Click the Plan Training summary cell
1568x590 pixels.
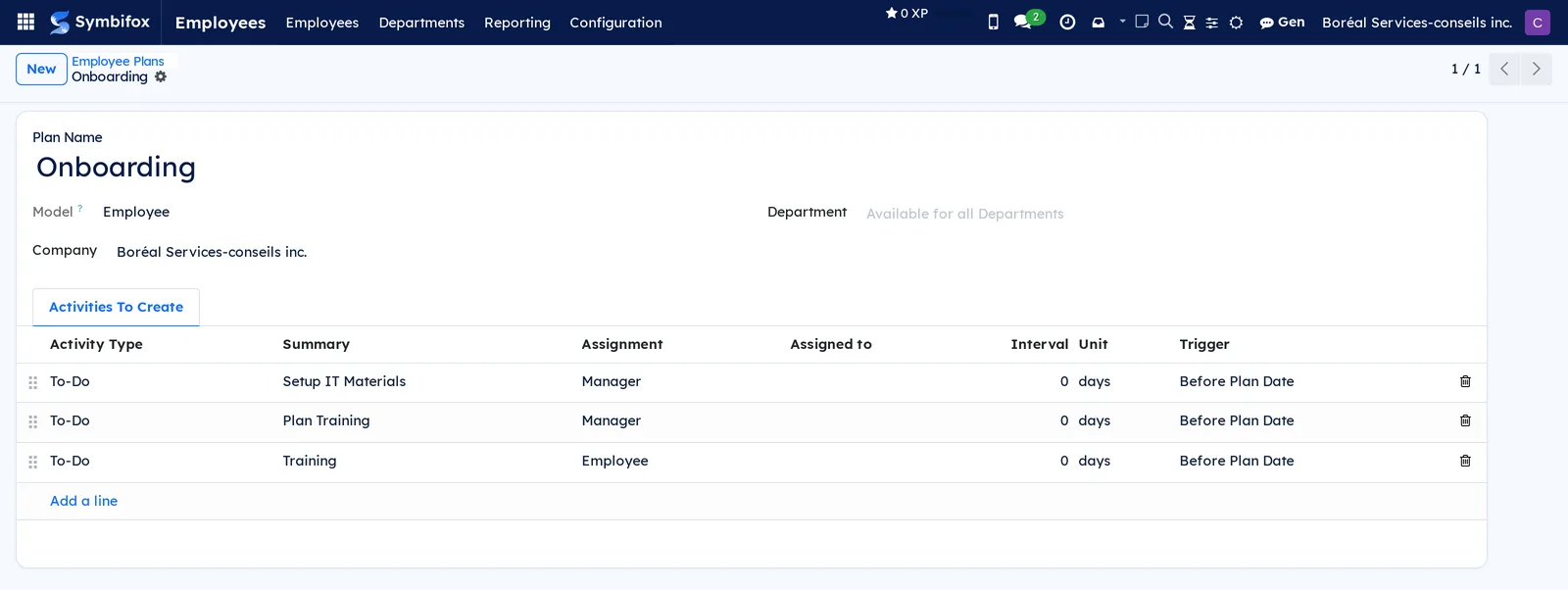click(x=326, y=420)
